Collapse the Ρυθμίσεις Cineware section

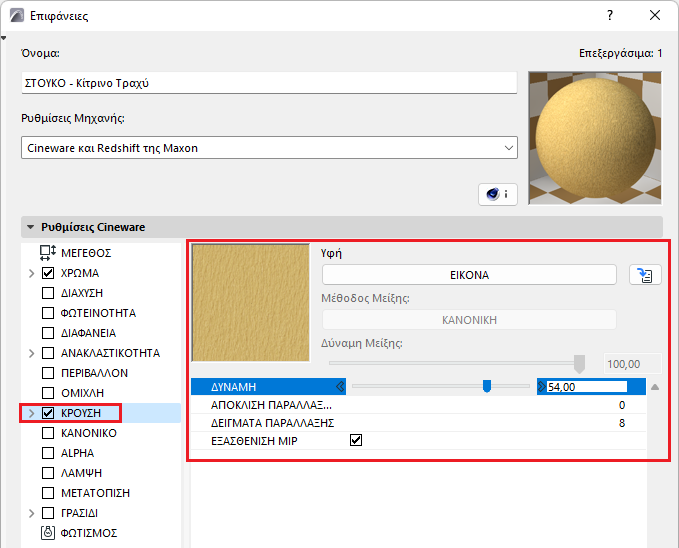point(30,227)
